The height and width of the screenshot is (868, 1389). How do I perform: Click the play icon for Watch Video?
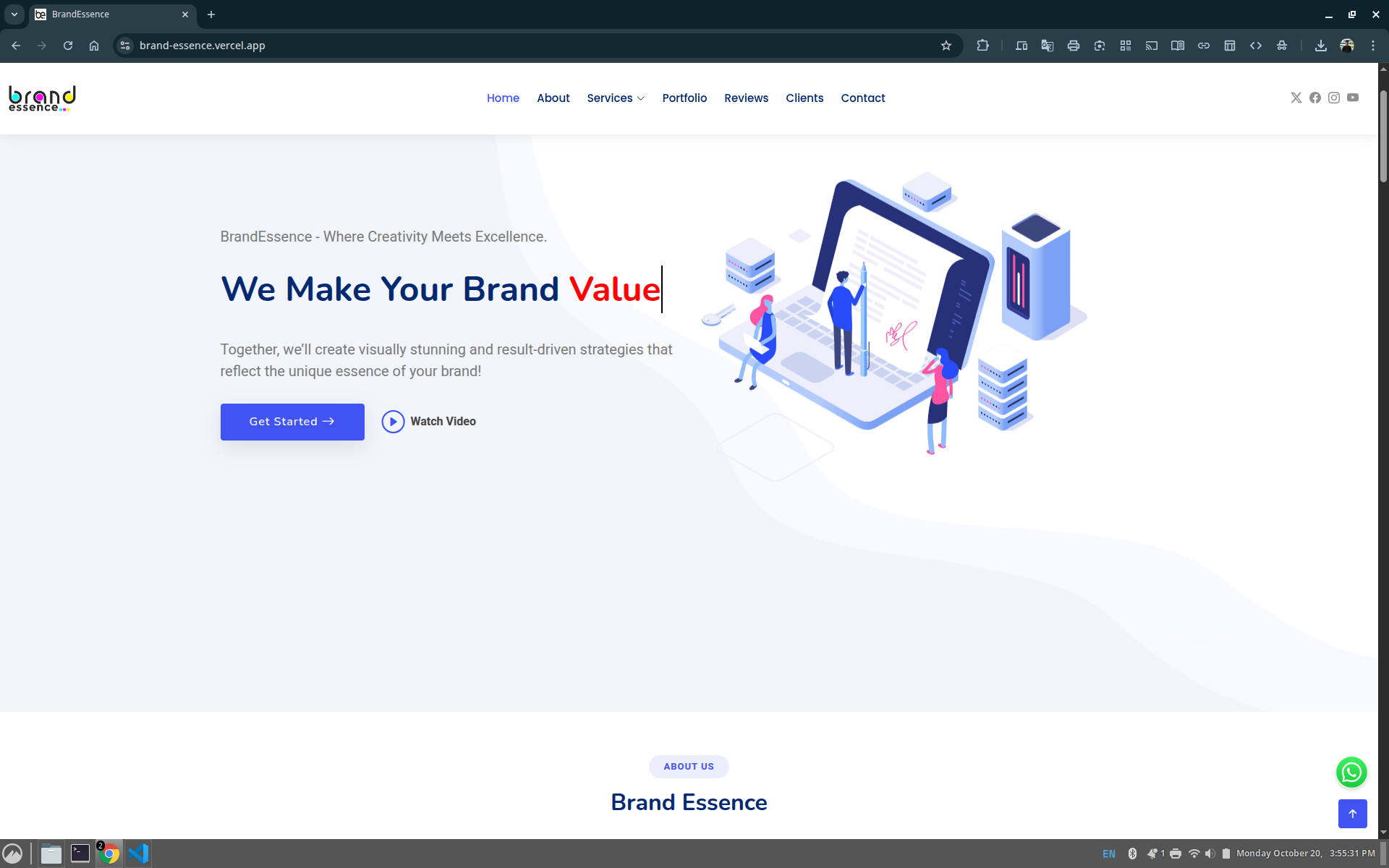pos(393,422)
